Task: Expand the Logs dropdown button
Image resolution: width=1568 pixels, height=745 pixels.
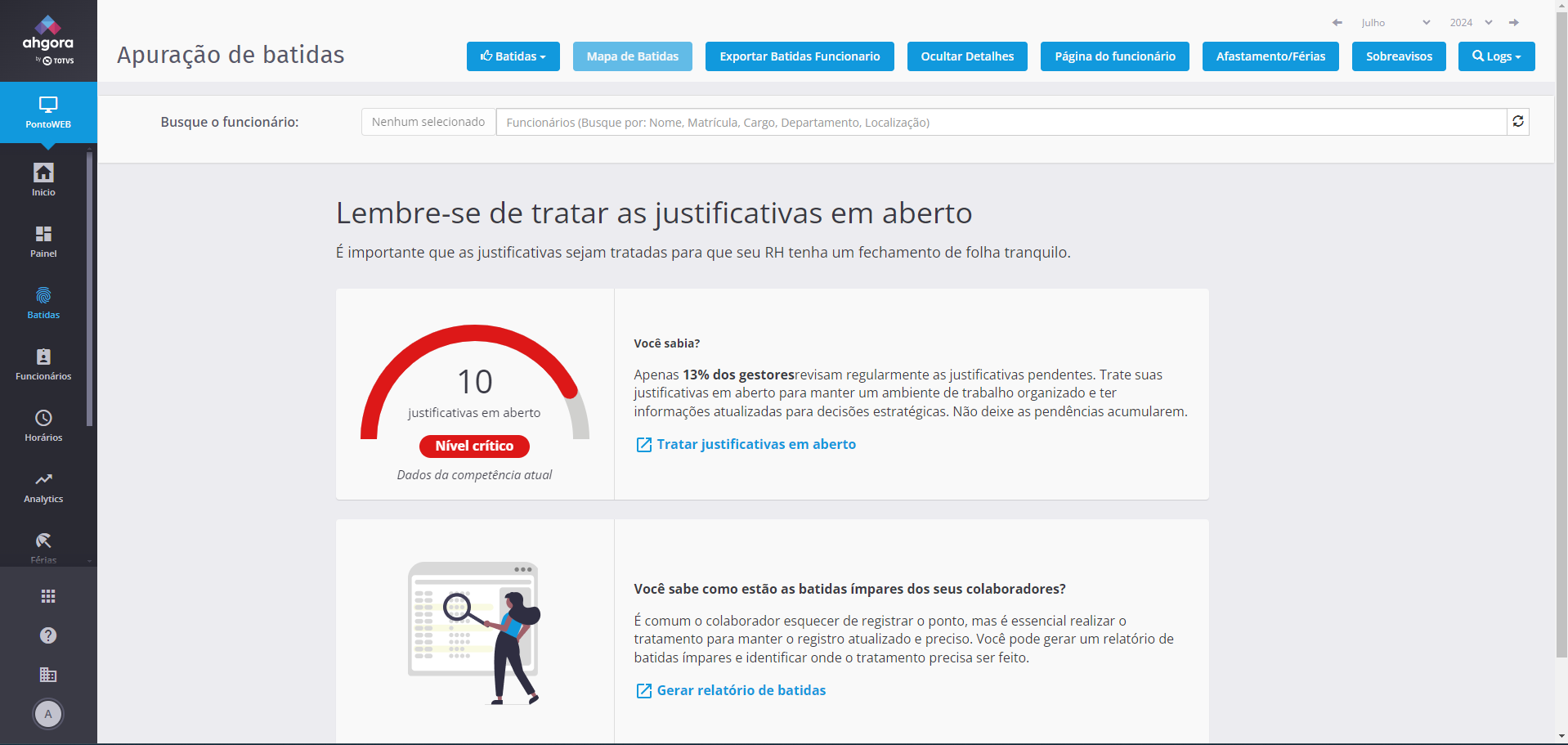Action: point(1496,56)
